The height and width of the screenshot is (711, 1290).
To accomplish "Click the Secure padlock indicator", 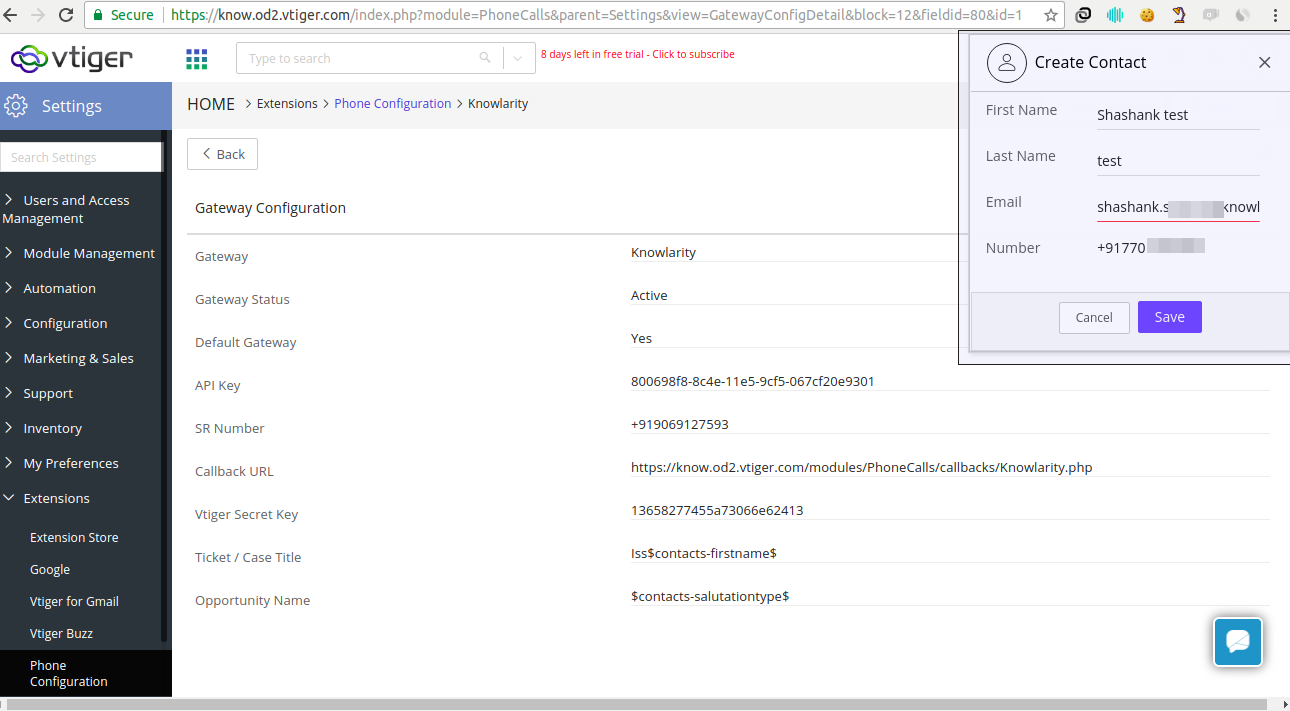I will (x=124, y=15).
